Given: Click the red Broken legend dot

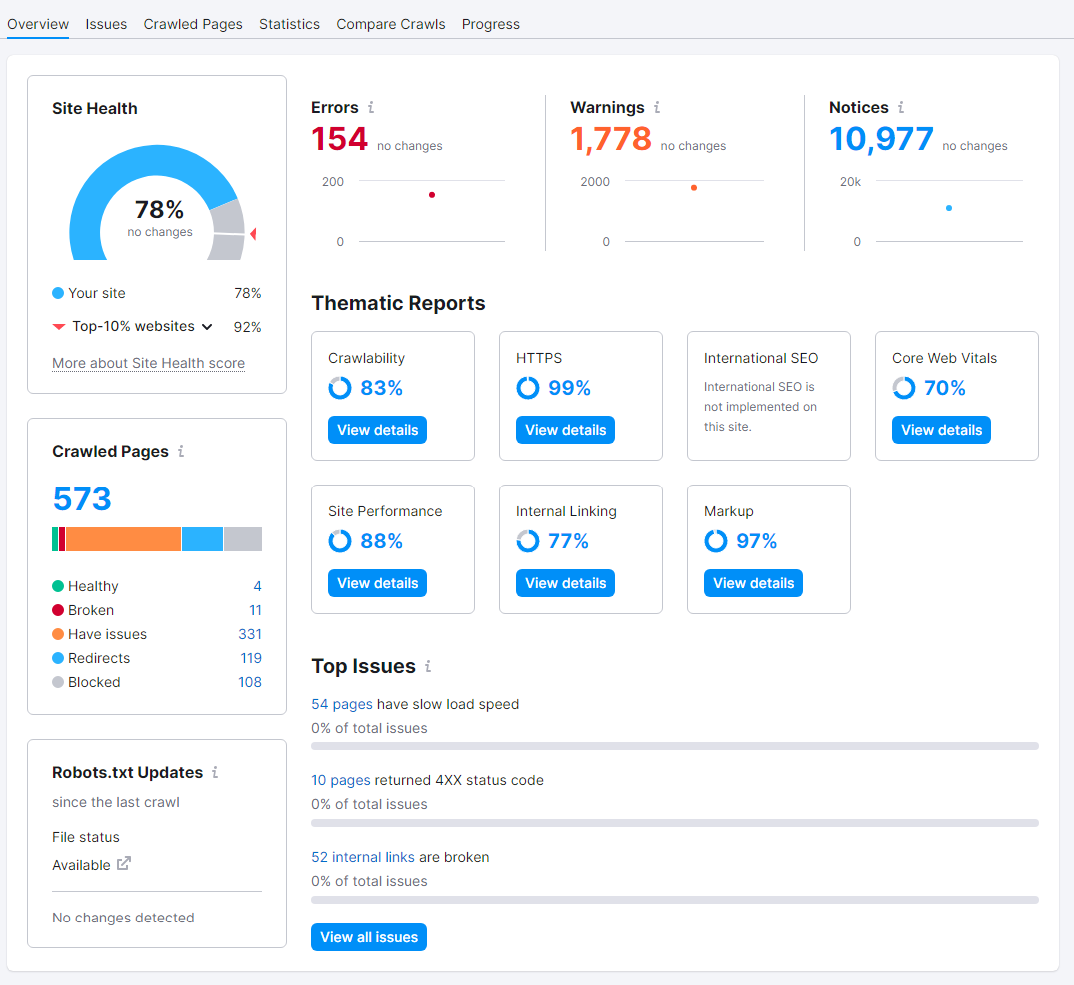Looking at the screenshot, I should [x=58, y=610].
